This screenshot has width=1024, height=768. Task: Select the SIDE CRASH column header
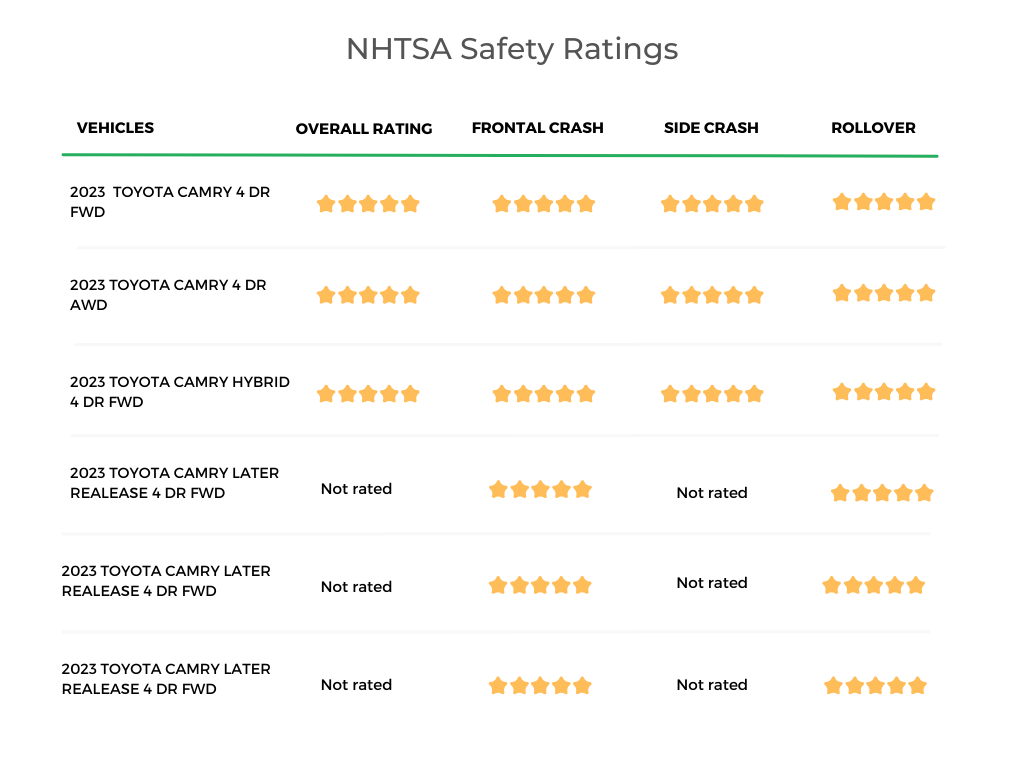pos(711,128)
